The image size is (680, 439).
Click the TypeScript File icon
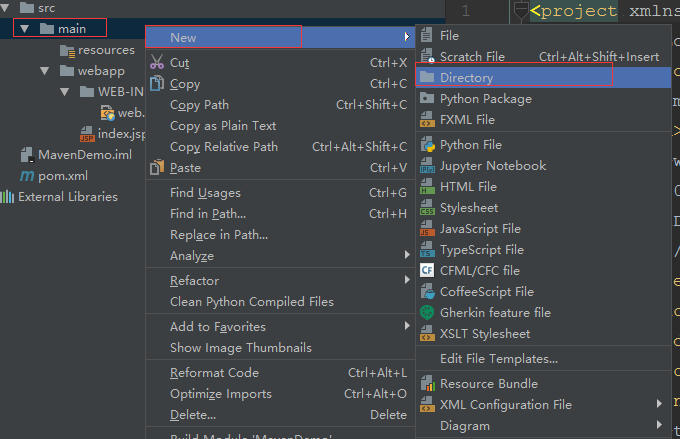pyautogui.click(x=427, y=250)
